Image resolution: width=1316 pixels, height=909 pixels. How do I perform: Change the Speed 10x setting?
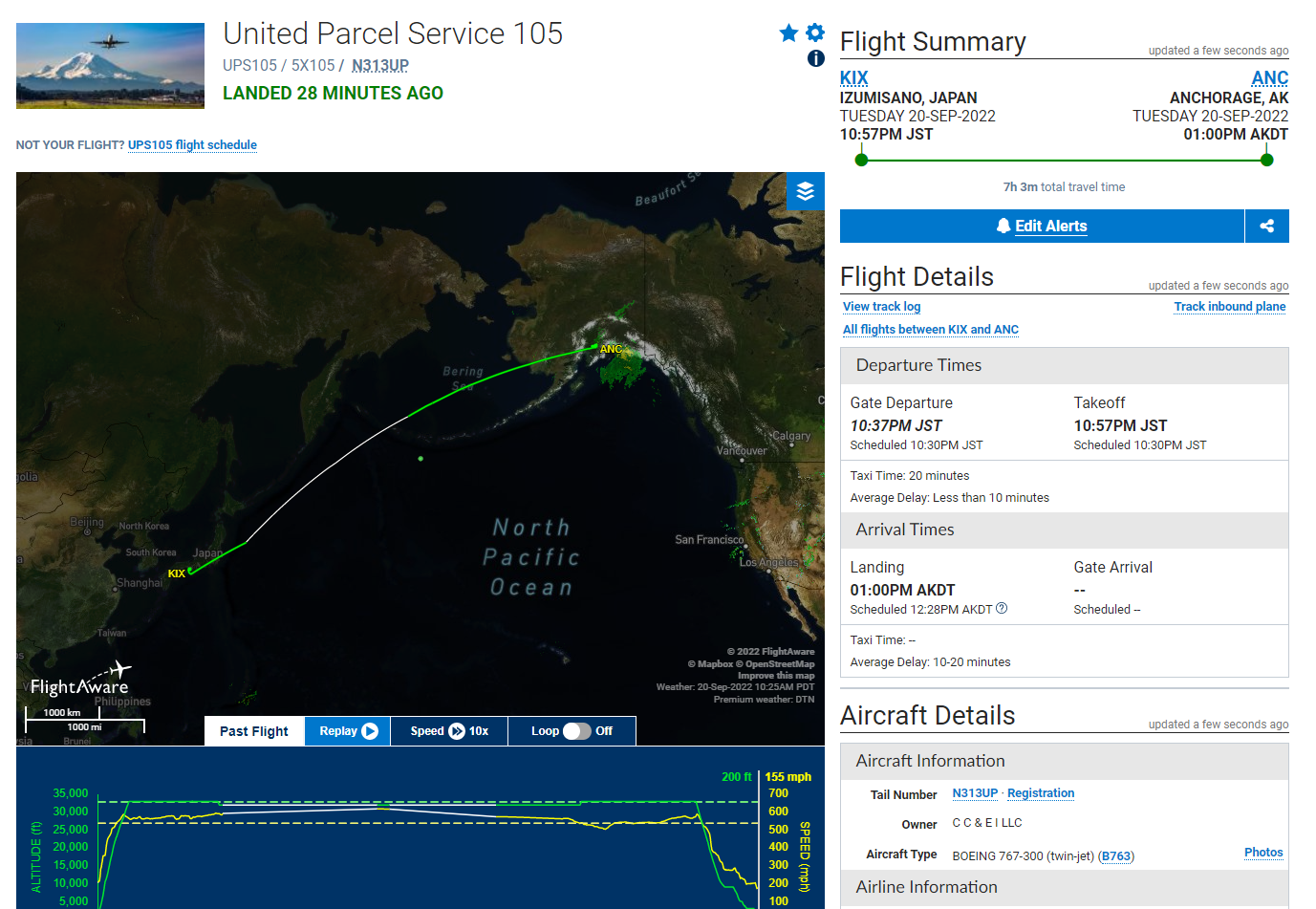449,731
